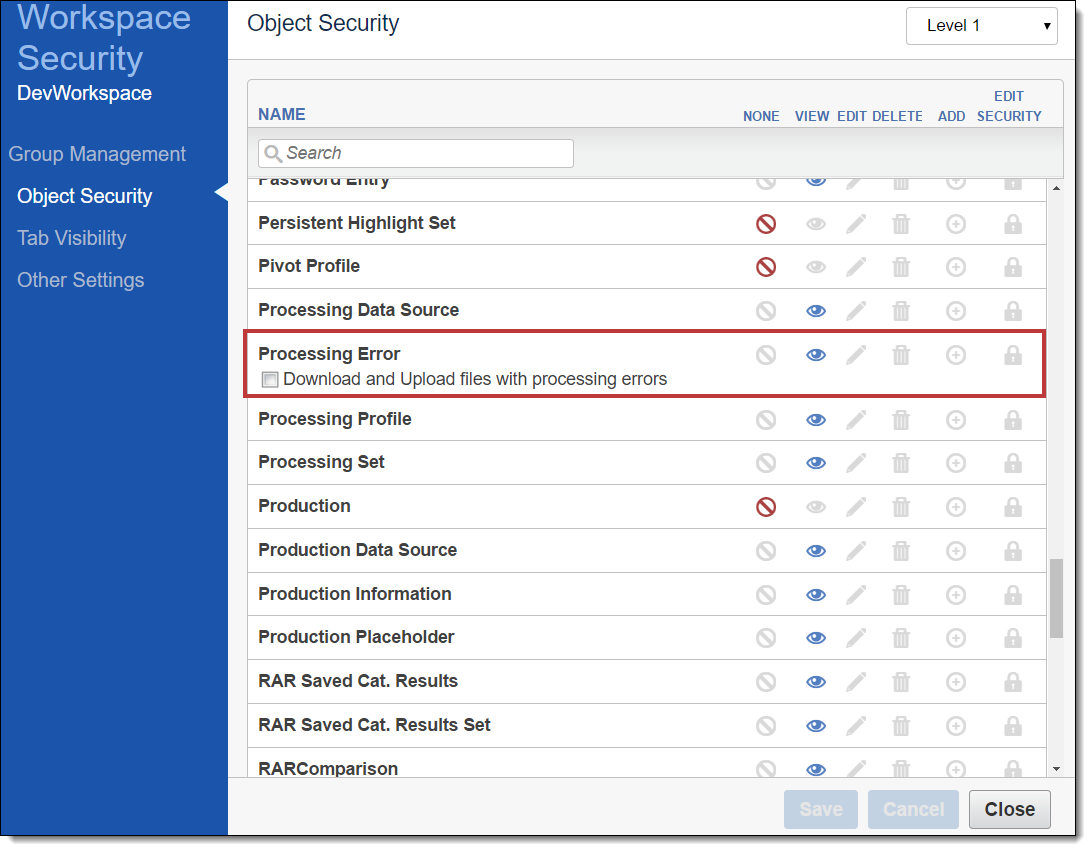This screenshot has width=1091, height=851.
Task: Click lock icon for Production Placeholder row
Action: (1013, 638)
